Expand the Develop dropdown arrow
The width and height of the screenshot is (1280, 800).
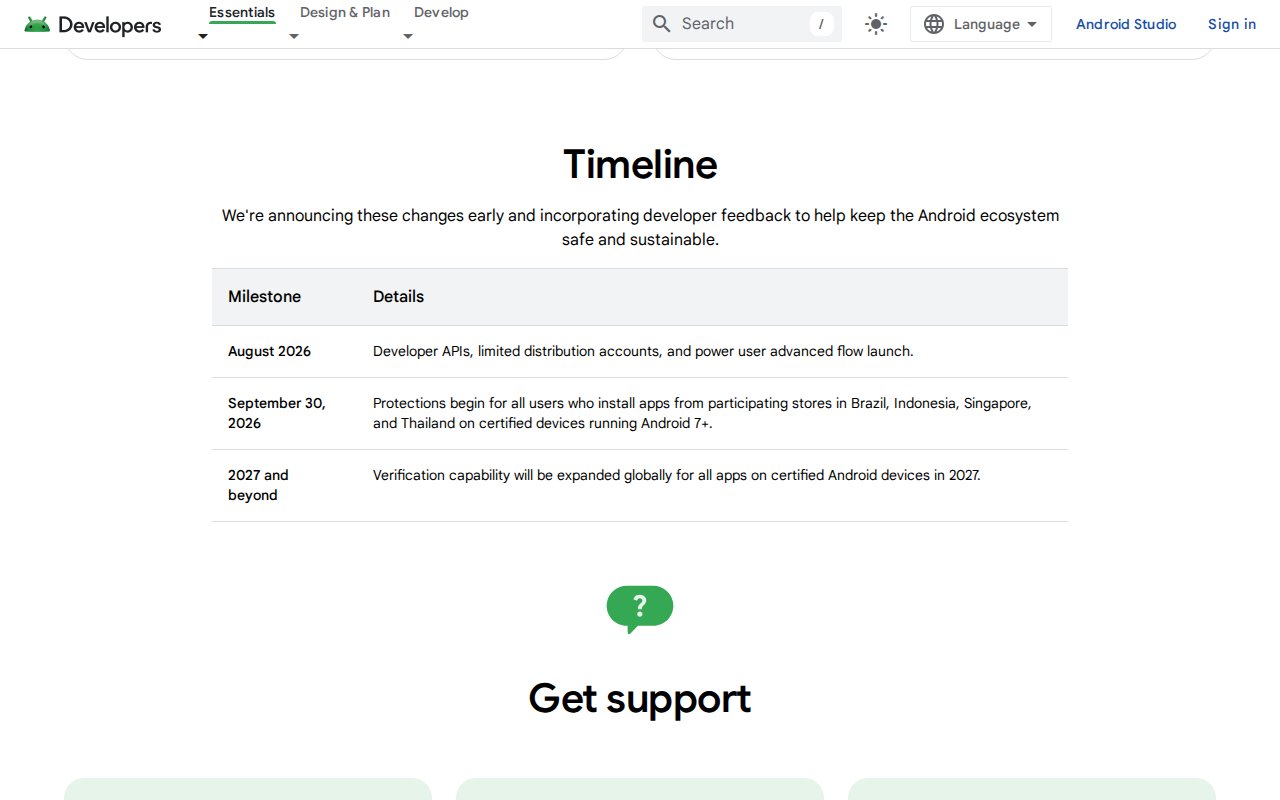(408, 37)
